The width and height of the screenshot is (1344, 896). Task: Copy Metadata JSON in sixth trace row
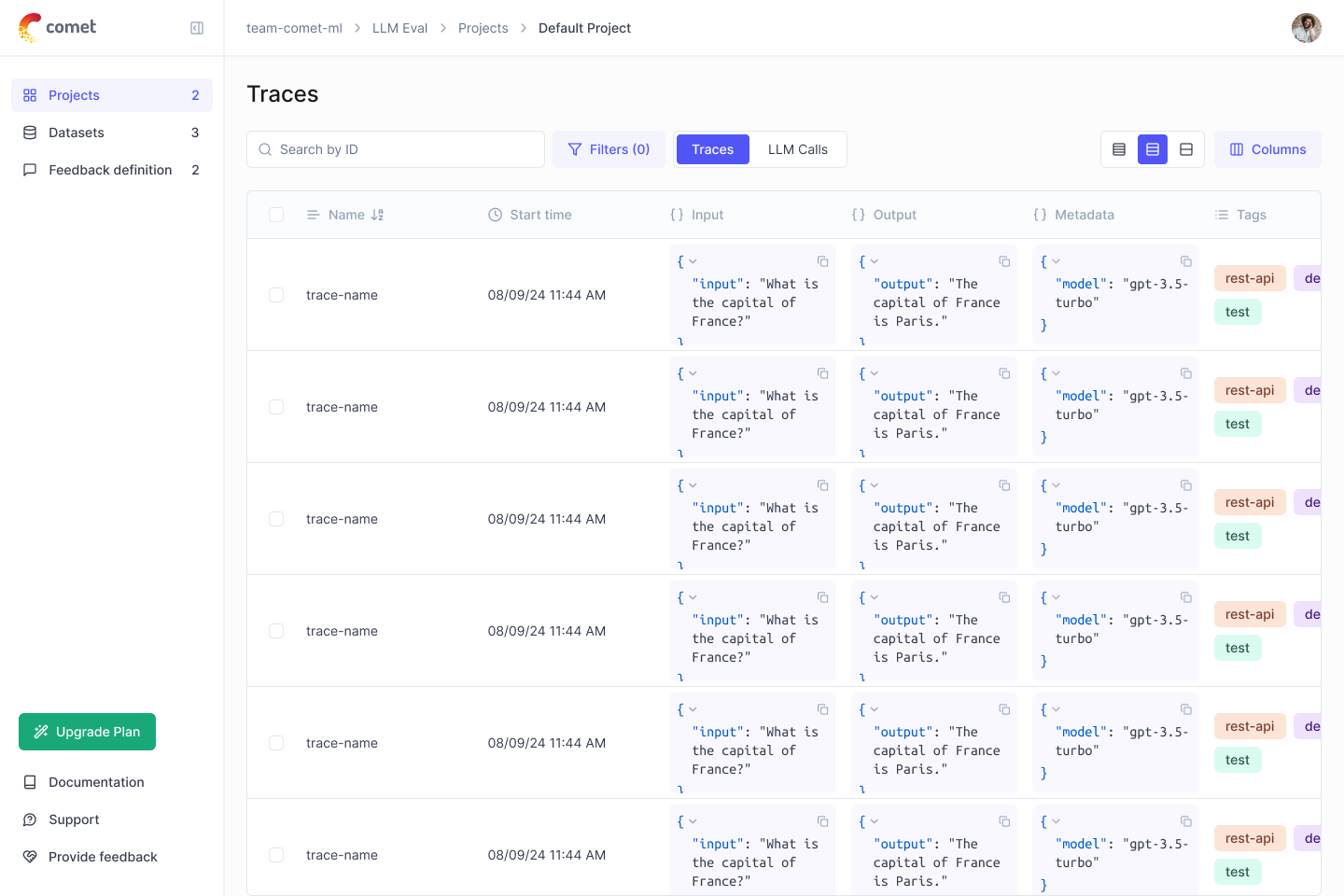click(1185, 821)
